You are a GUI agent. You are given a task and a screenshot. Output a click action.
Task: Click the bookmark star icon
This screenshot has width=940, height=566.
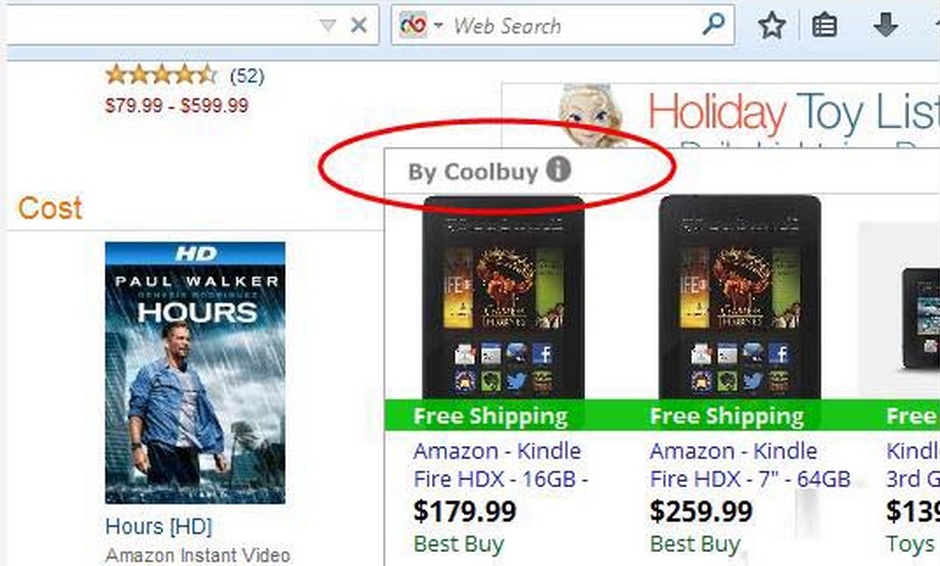tap(772, 26)
